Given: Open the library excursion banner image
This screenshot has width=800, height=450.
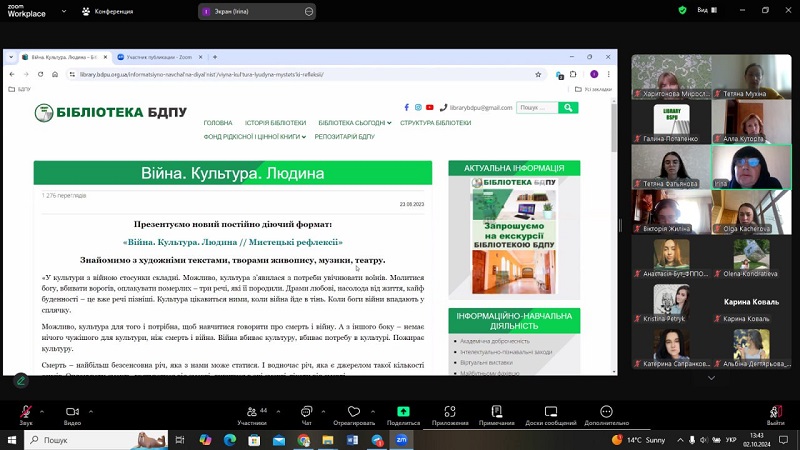Looking at the screenshot, I should (x=514, y=235).
